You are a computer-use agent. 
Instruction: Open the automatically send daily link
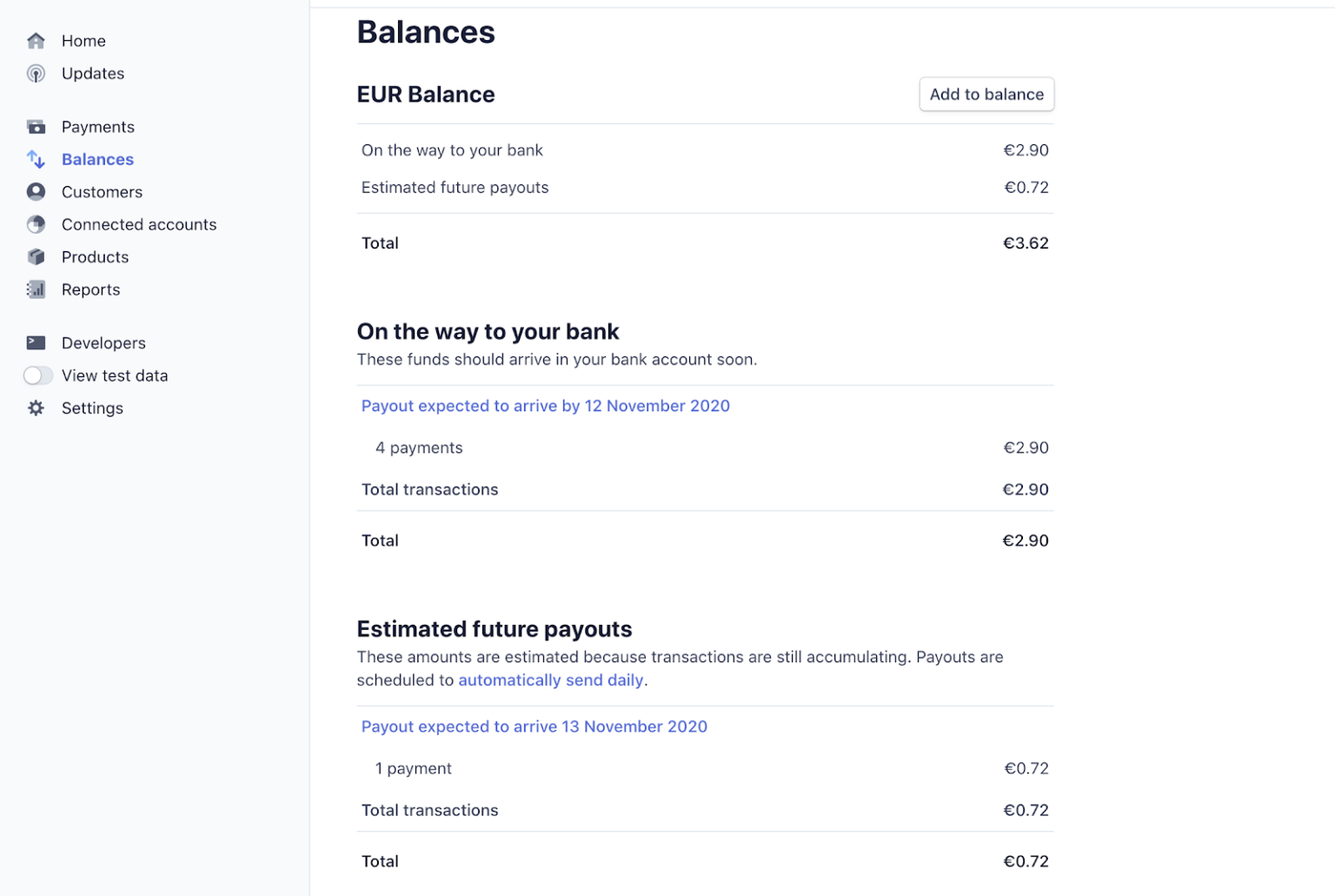pos(551,680)
